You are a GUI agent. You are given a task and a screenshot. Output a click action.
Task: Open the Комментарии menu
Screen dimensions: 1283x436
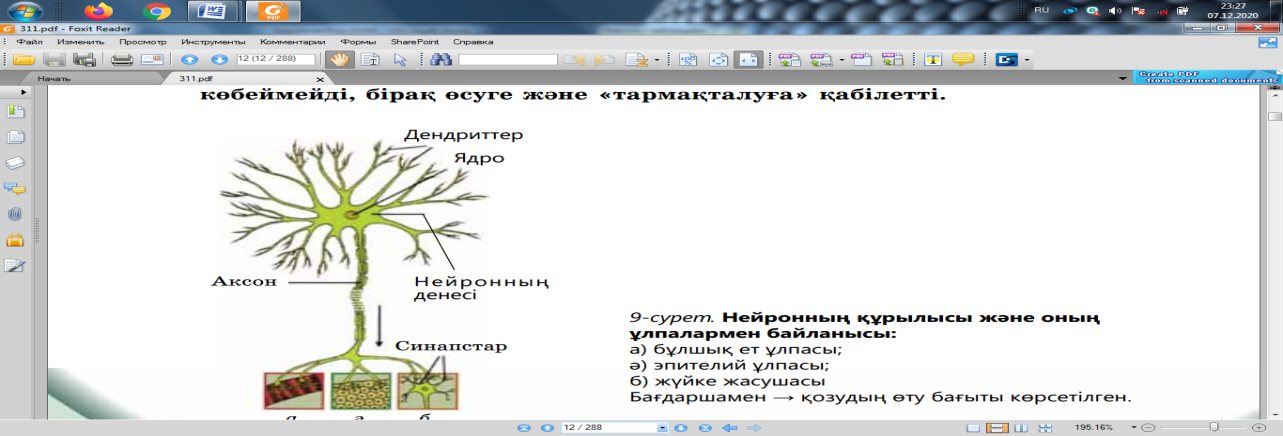tap(293, 42)
